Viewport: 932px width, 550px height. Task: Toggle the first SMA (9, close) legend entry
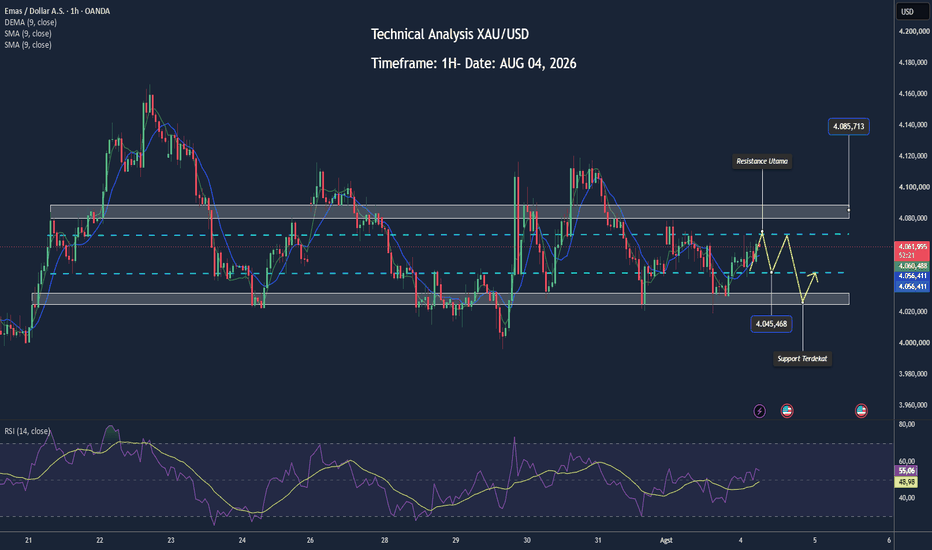point(28,34)
